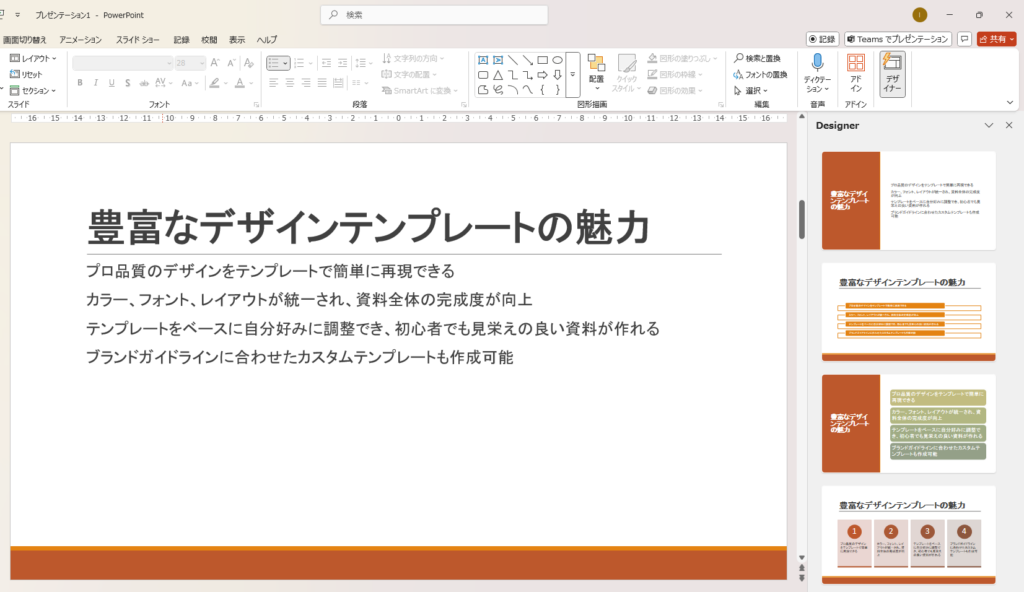Switch to the Slide Show (スライド ショー) tab
Viewport: 1024px width, 592px height.
pos(137,39)
